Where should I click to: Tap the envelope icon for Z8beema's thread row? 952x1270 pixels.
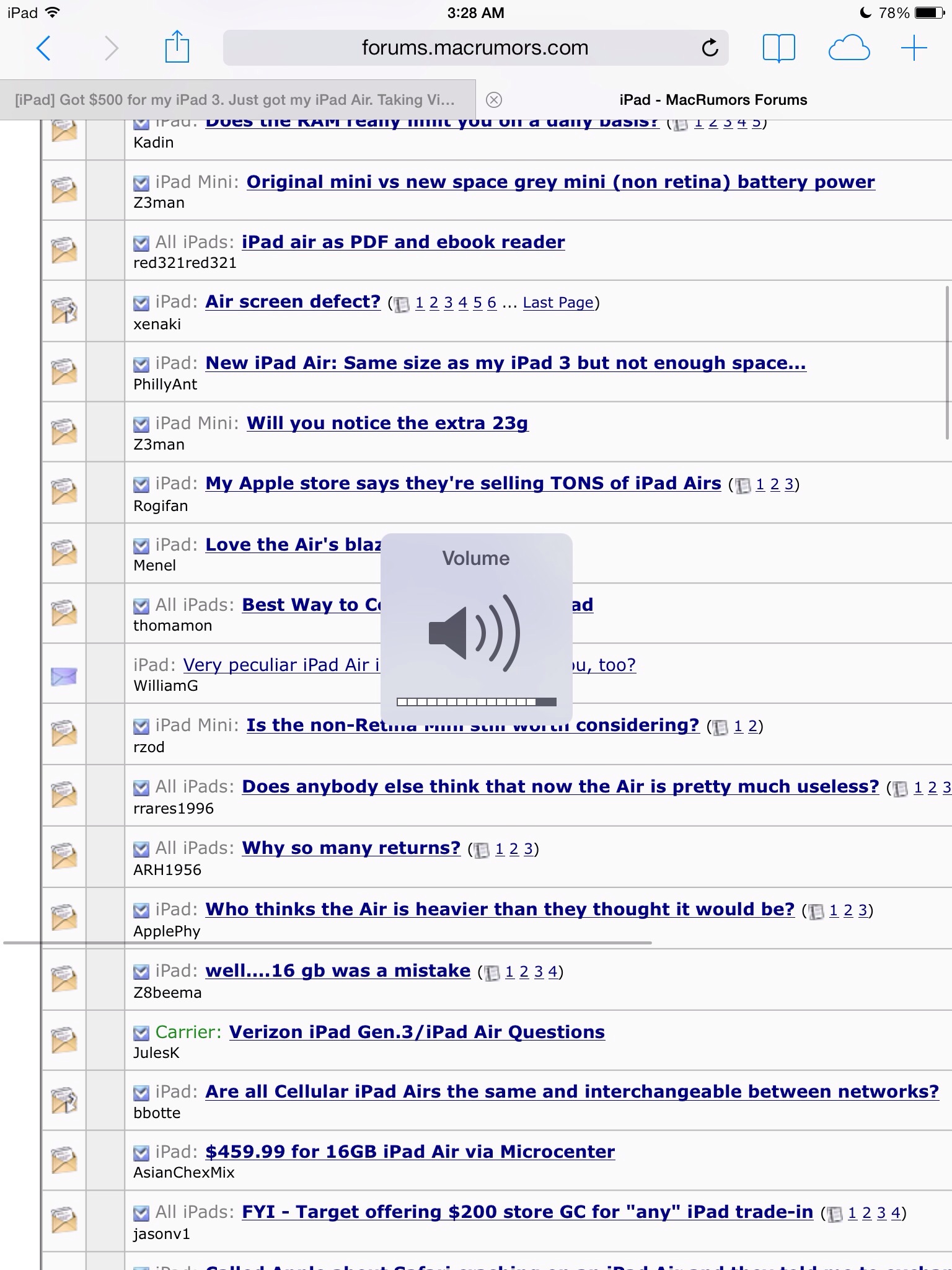pos(64,979)
